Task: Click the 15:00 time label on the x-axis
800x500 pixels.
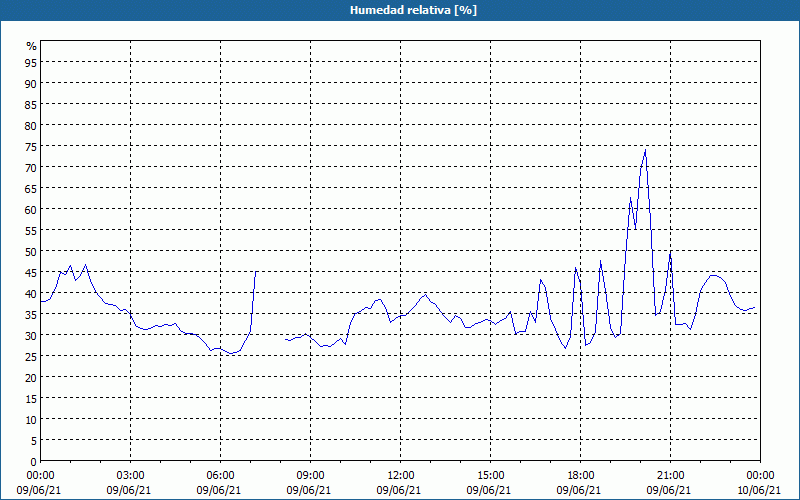Action: (x=490, y=476)
